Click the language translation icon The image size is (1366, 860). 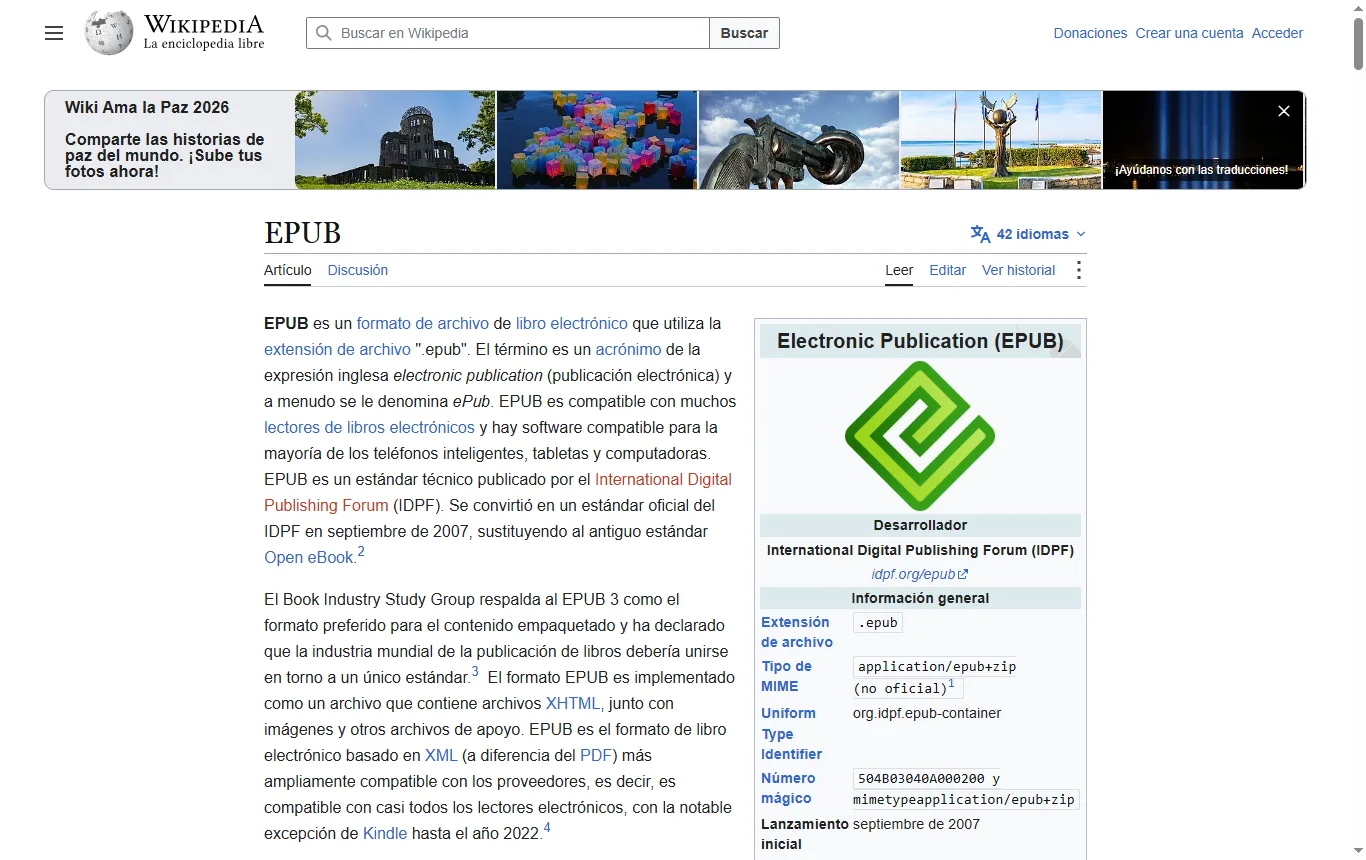click(980, 234)
